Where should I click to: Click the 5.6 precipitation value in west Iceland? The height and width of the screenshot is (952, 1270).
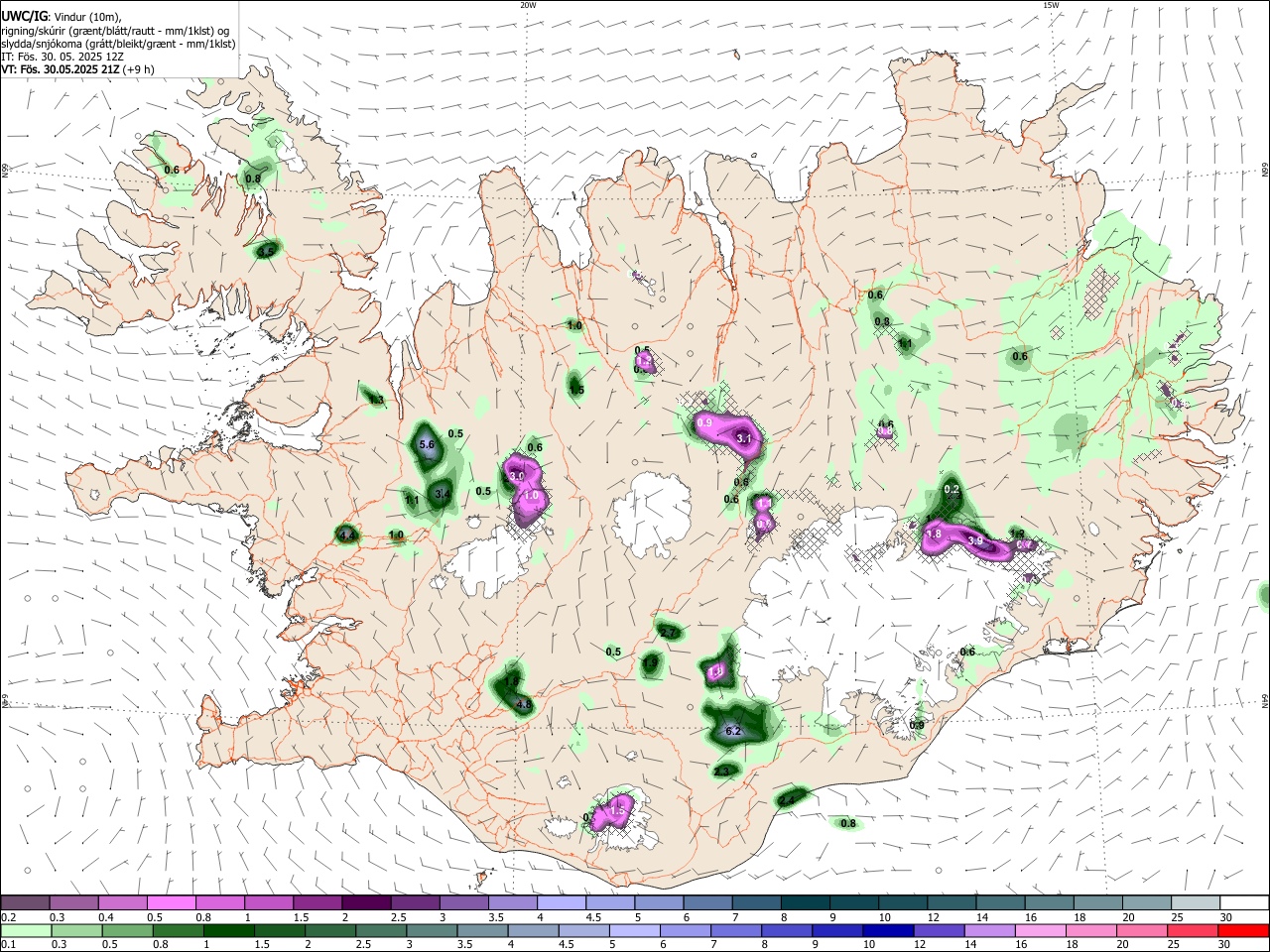click(x=428, y=445)
